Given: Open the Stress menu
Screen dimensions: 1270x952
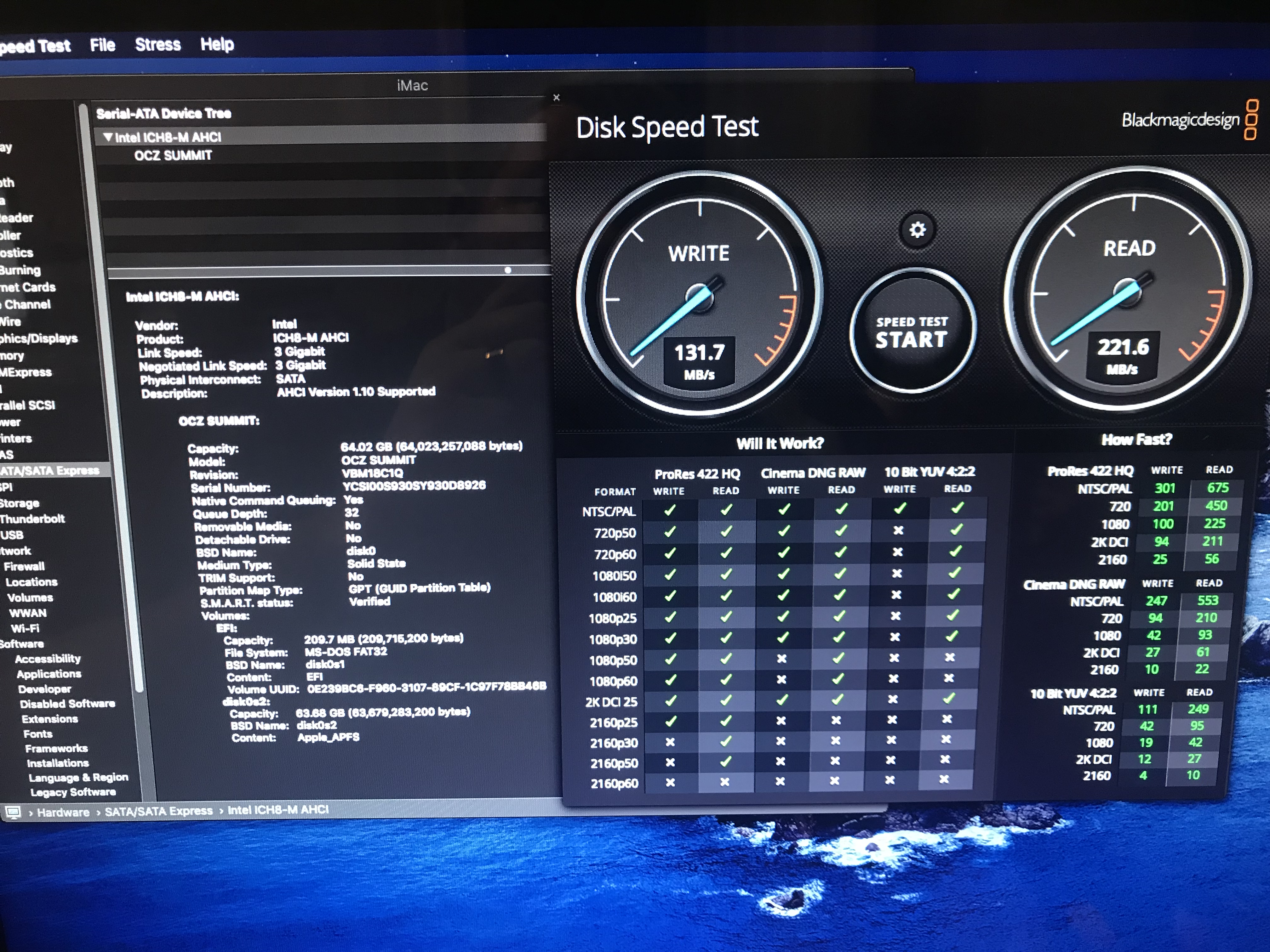Looking at the screenshot, I should tap(158, 44).
